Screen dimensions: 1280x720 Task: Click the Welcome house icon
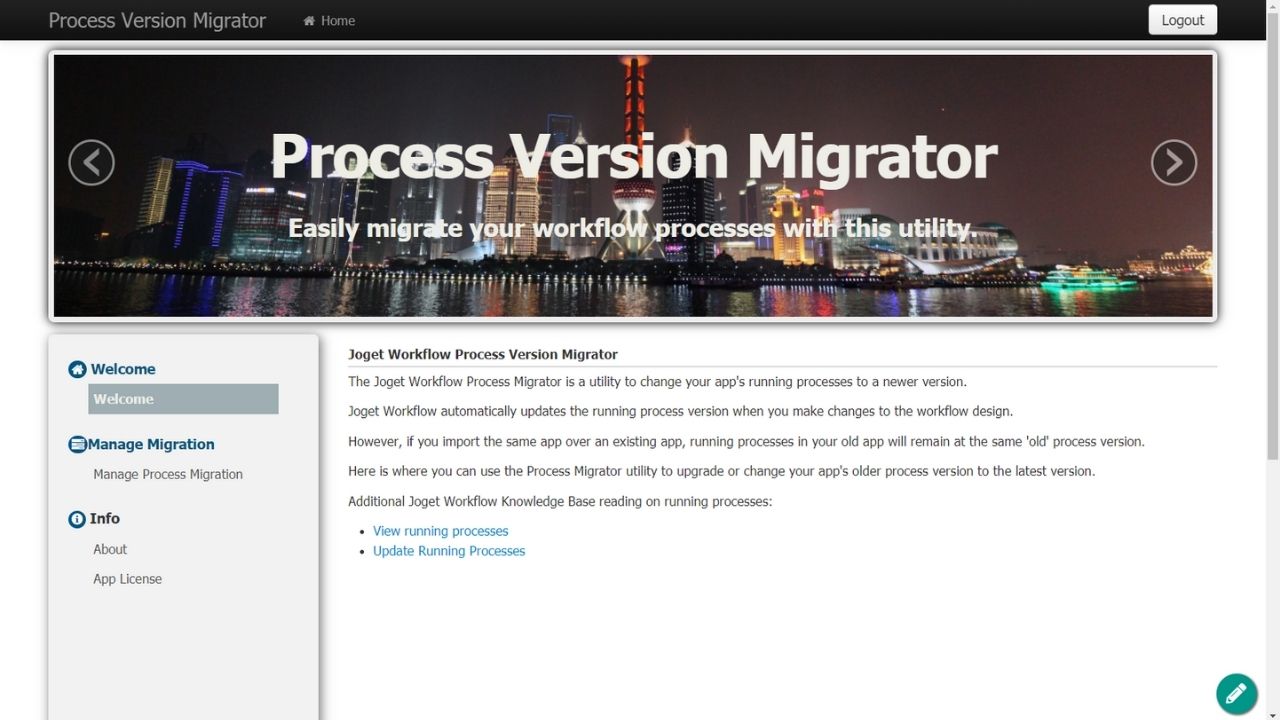coord(77,369)
